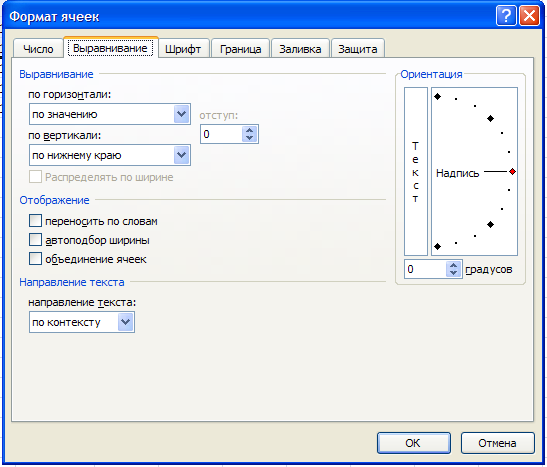The width and height of the screenshot is (547, 467).
Task: Open the Граница tab
Action: pos(240,49)
